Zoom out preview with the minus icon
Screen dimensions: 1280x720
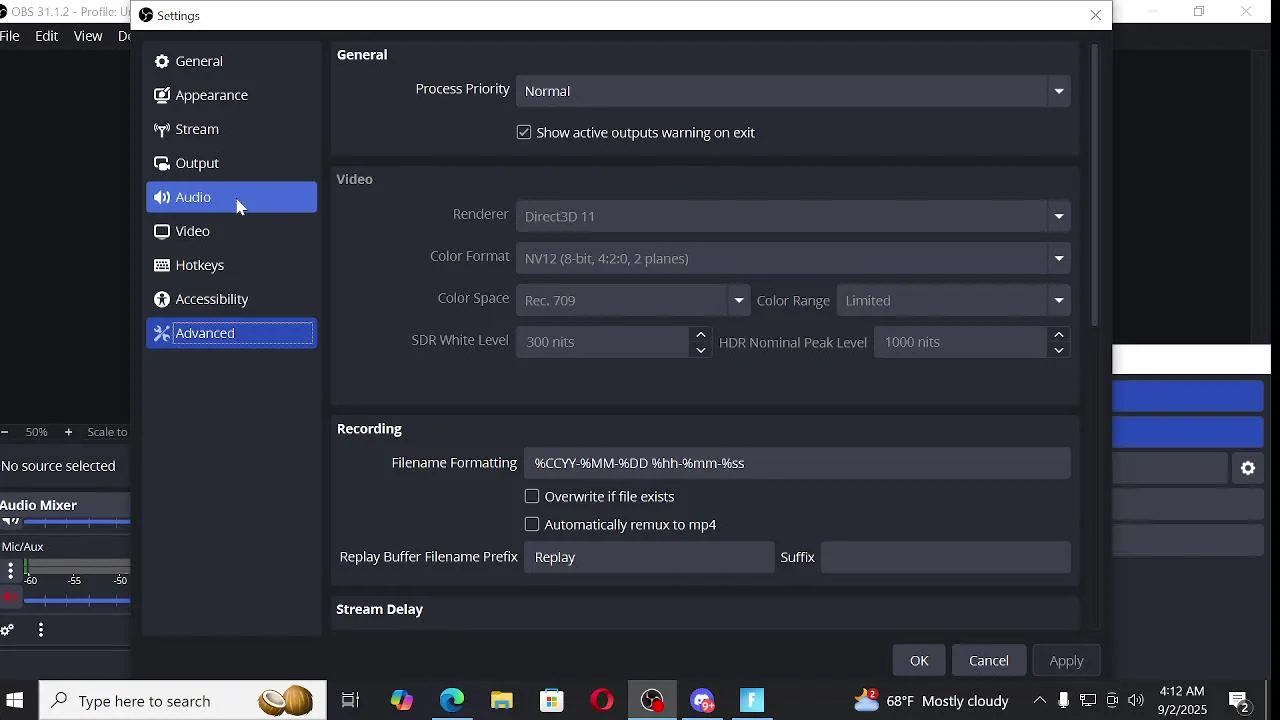click(5, 432)
